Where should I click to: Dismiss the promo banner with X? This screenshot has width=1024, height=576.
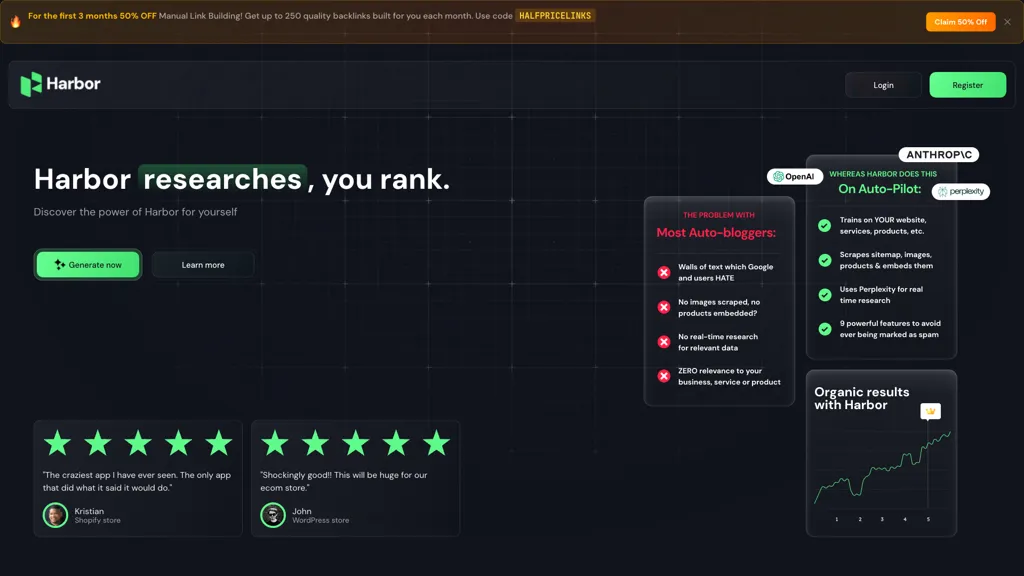1008,22
